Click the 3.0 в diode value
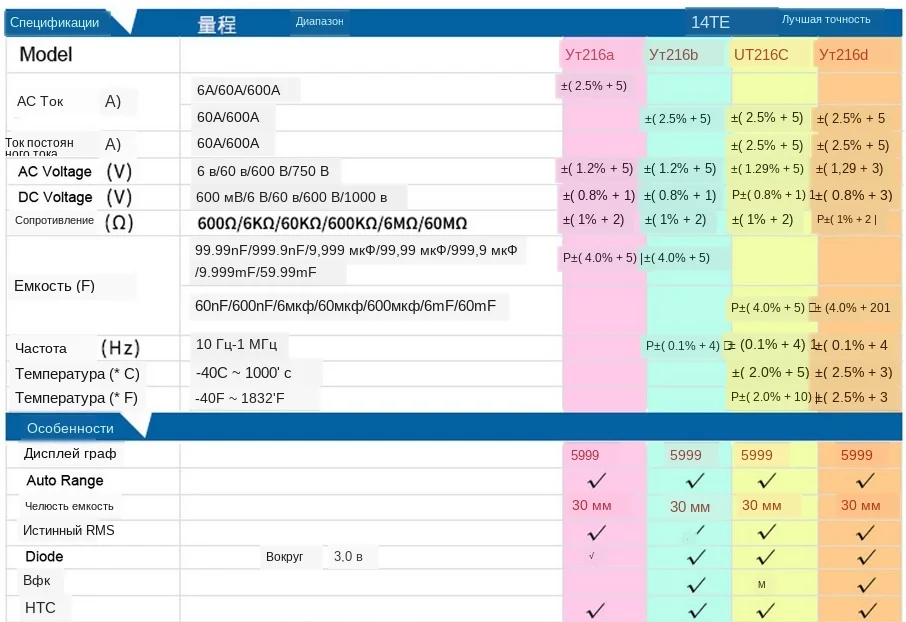This screenshot has height=622, width=906. tap(348, 557)
